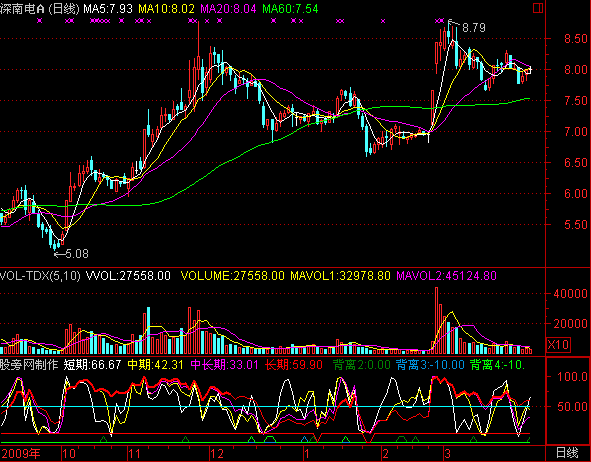Click the 8.79 high price marker

point(473,28)
